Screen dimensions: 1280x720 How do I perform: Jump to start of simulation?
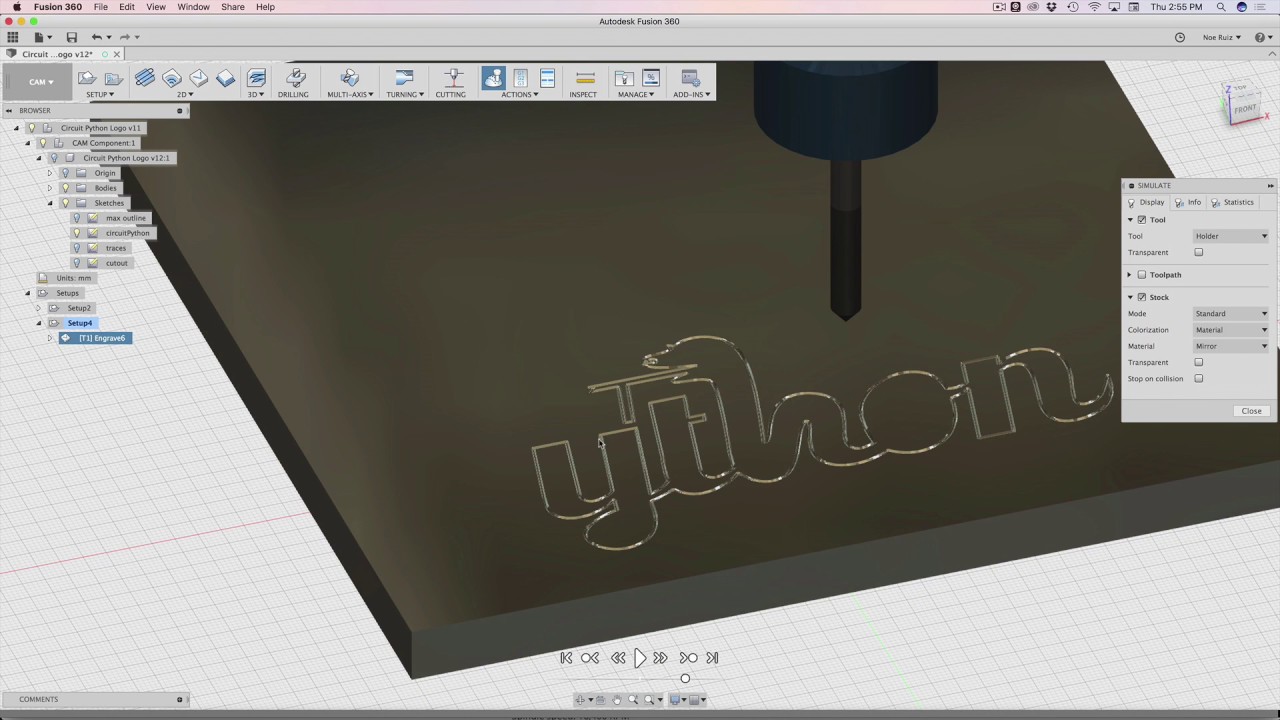566,658
